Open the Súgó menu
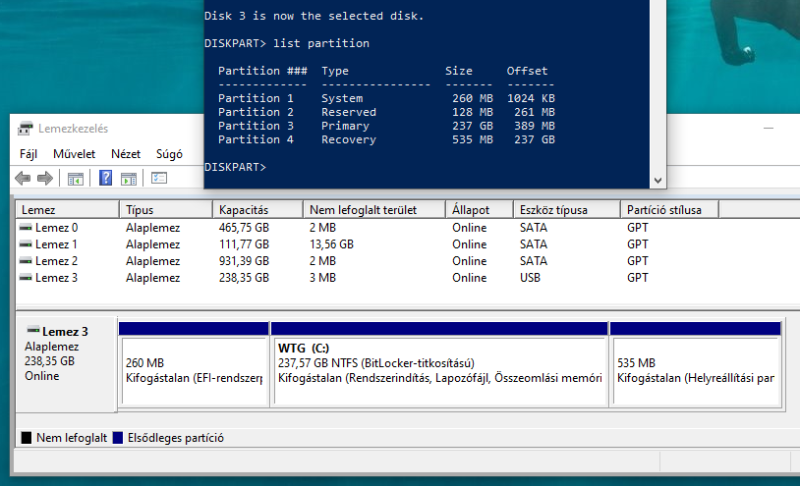800x486 pixels. [169, 154]
